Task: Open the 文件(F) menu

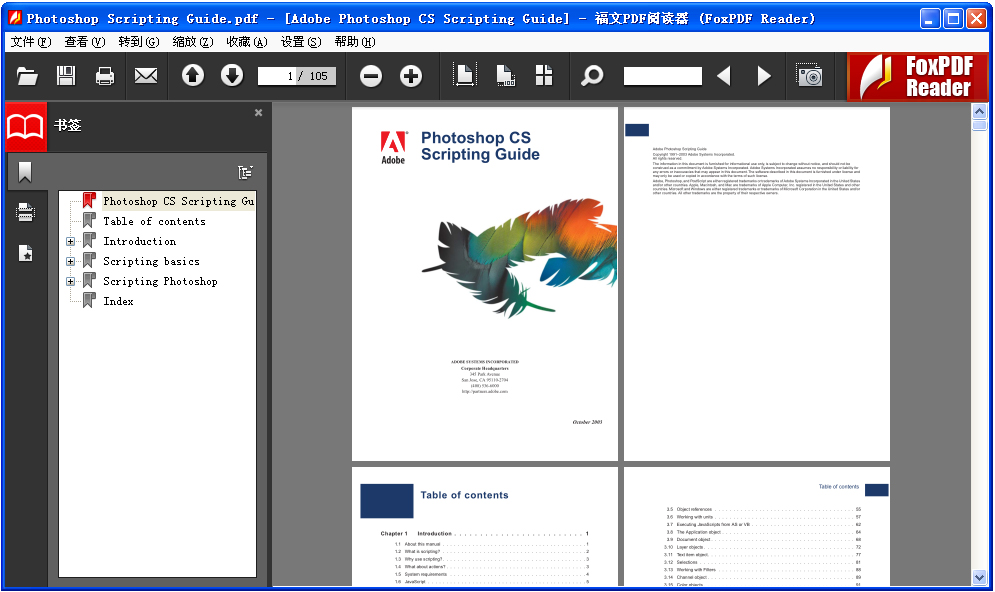Action: click(x=30, y=42)
